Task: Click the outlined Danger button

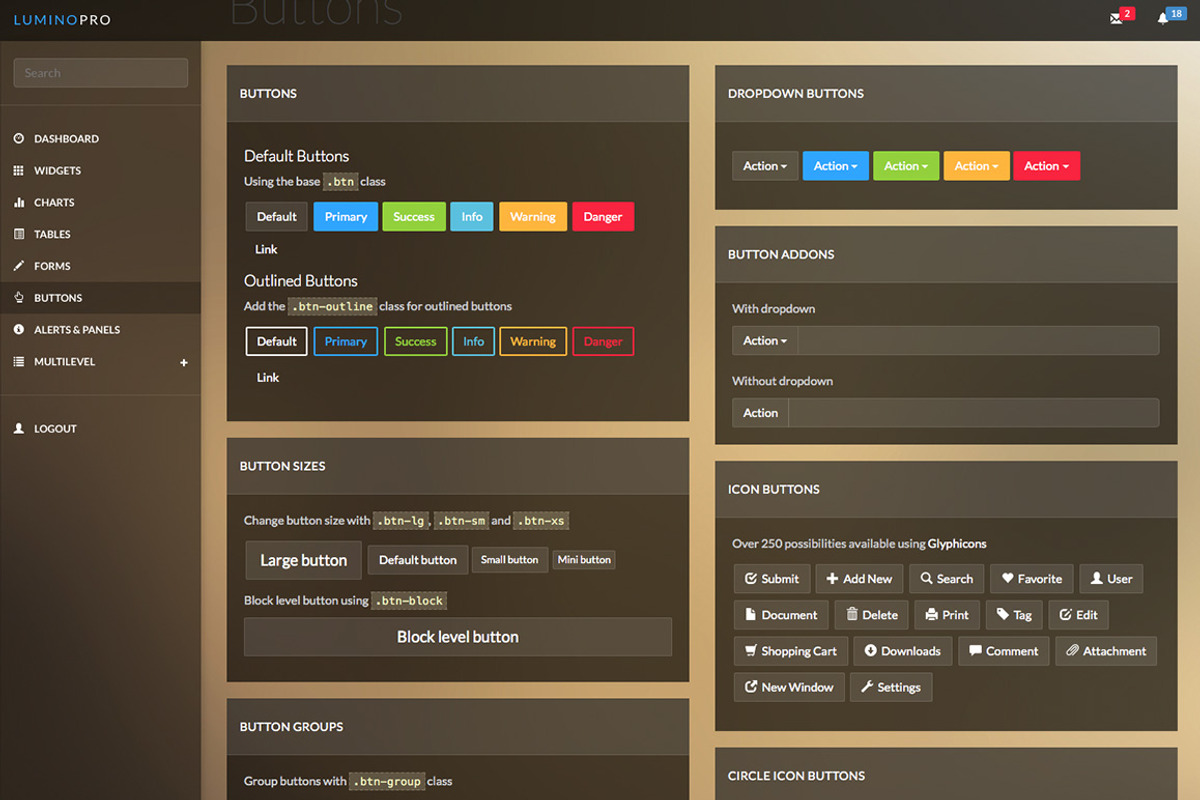Action: tap(603, 341)
